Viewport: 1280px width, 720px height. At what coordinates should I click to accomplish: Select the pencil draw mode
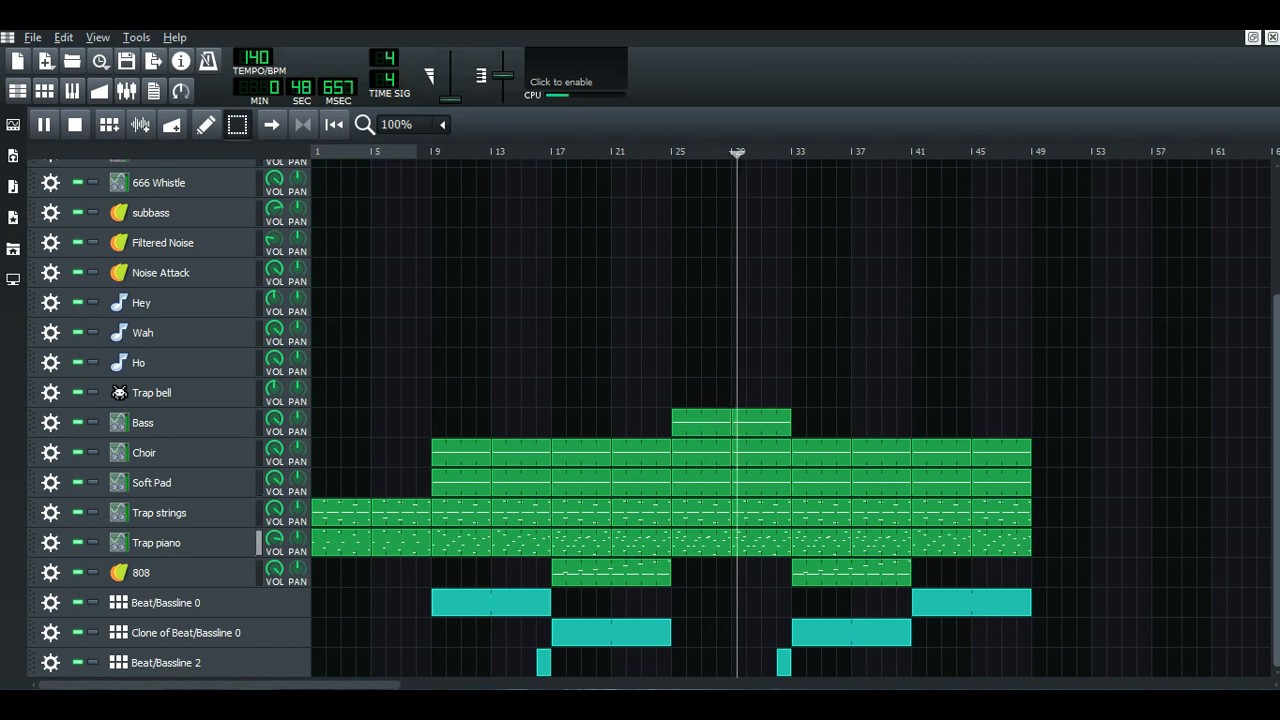[x=206, y=125]
